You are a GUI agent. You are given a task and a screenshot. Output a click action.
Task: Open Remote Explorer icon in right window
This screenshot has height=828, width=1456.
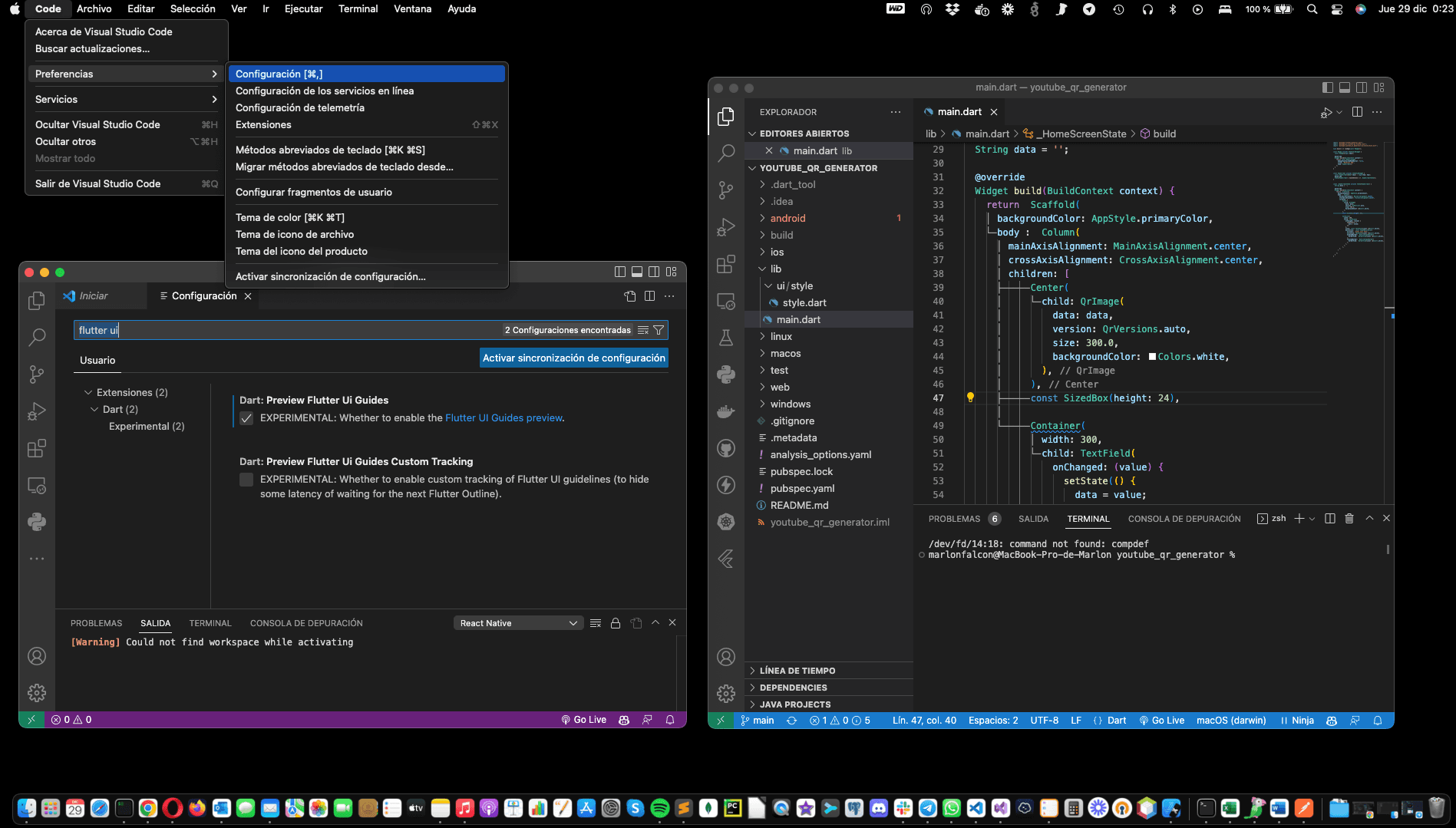point(725,301)
